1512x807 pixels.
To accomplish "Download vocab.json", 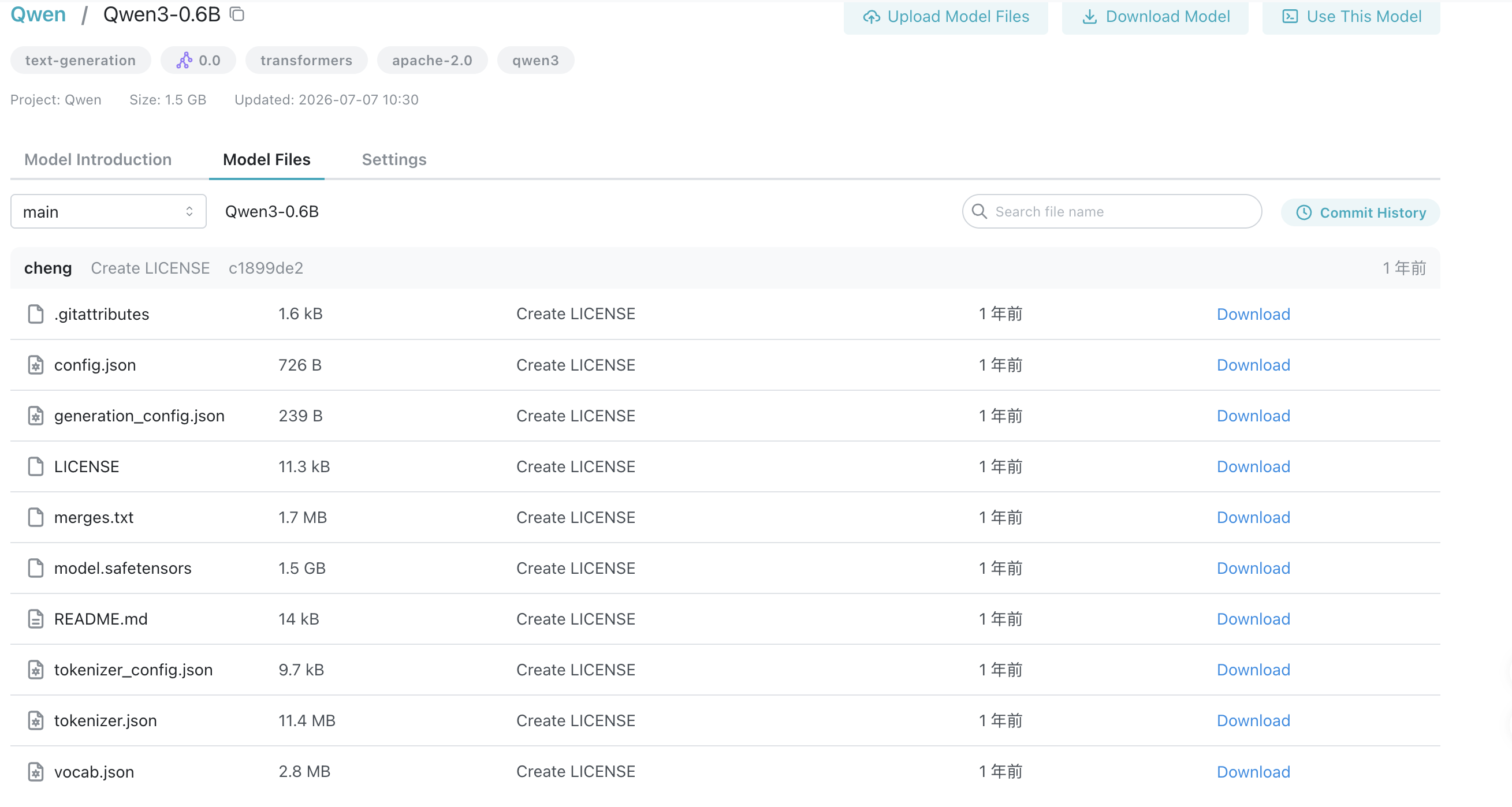I will coord(1253,772).
